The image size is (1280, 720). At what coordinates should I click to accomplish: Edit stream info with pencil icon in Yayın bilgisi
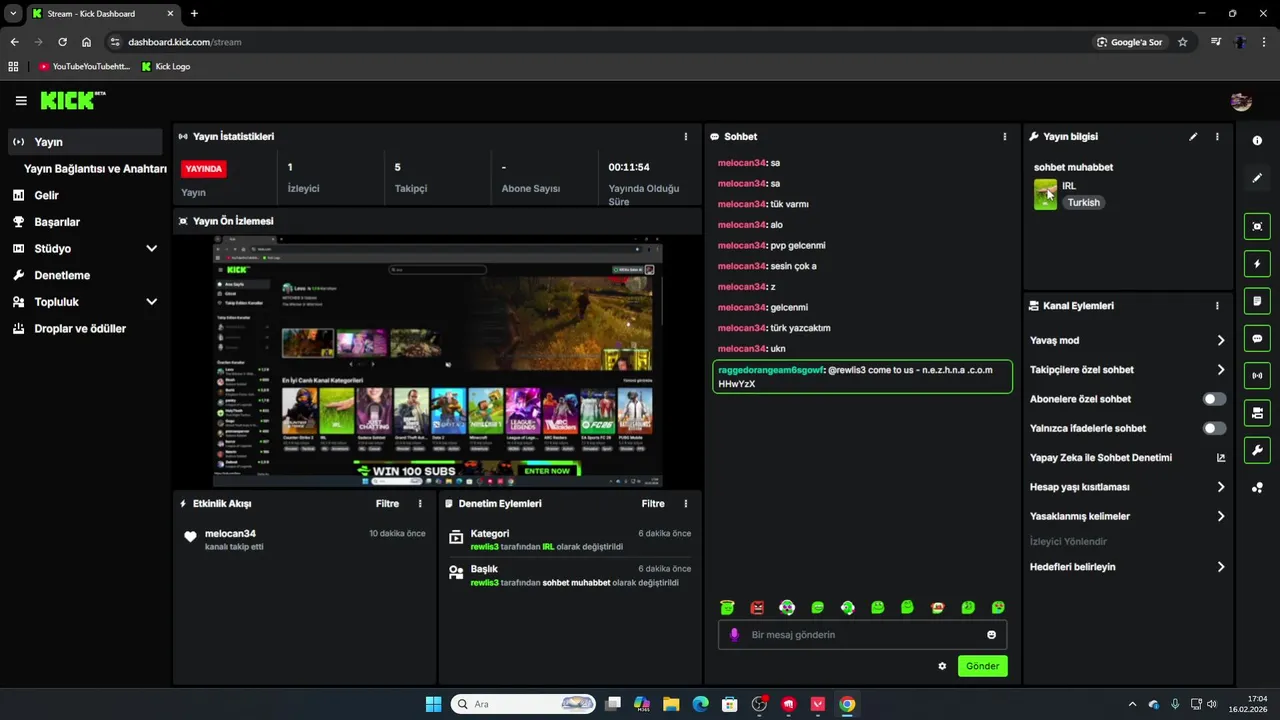click(1193, 137)
